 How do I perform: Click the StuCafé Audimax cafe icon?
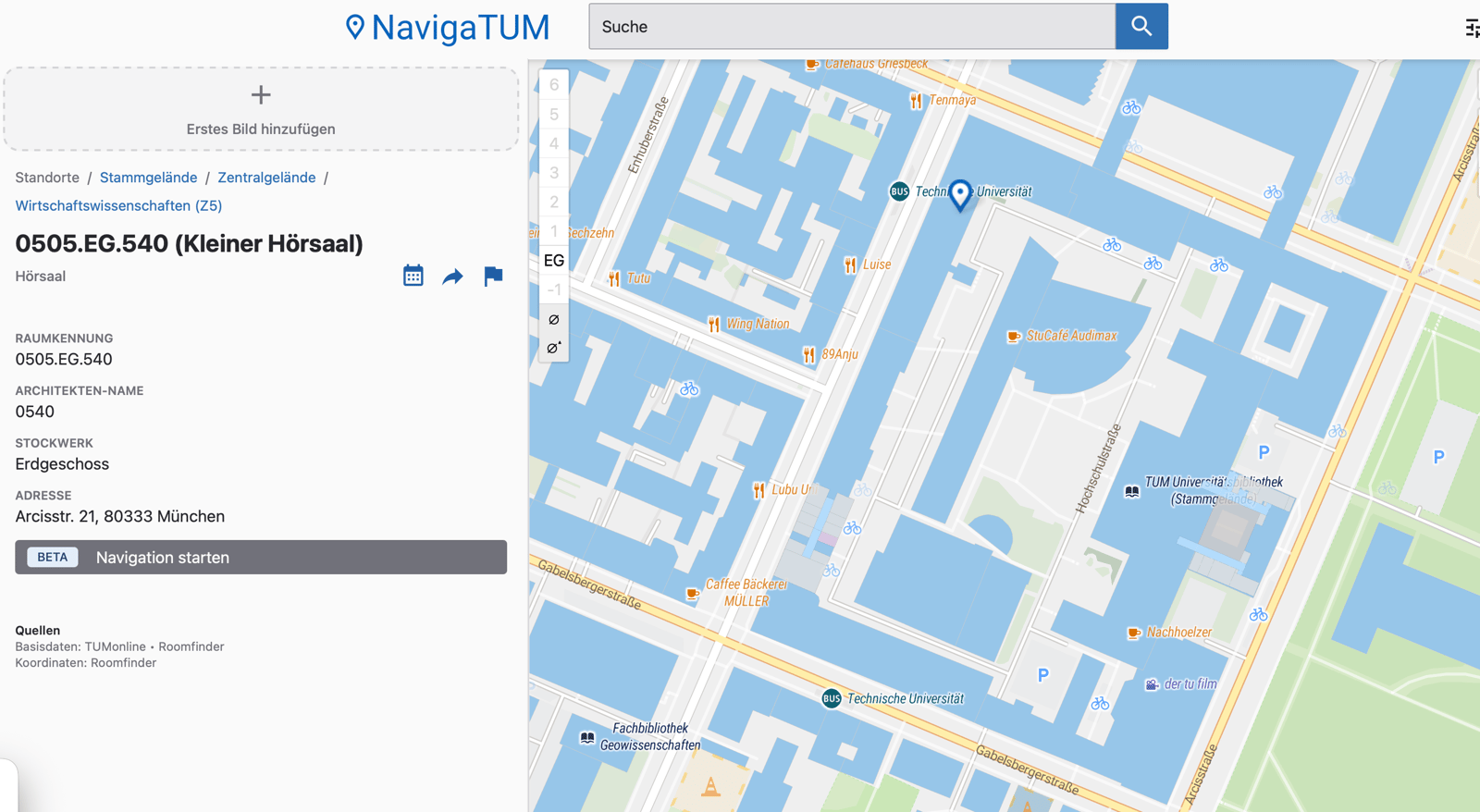click(1014, 336)
